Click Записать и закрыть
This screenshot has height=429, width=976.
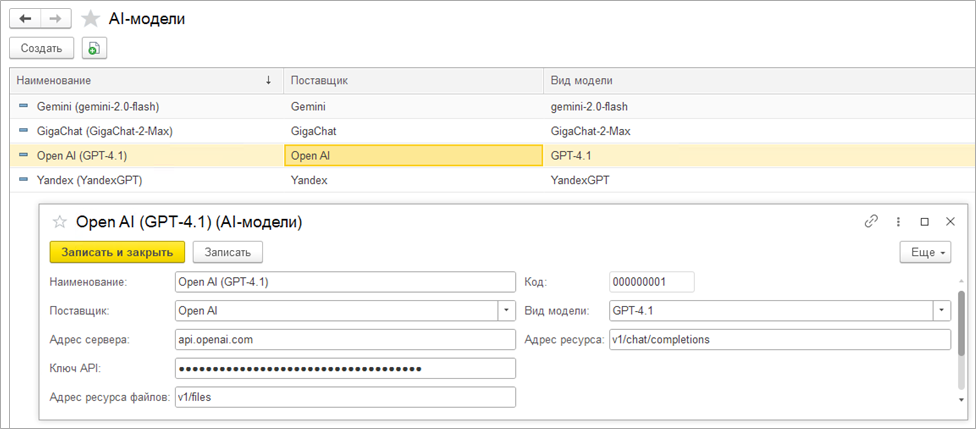point(118,252)
